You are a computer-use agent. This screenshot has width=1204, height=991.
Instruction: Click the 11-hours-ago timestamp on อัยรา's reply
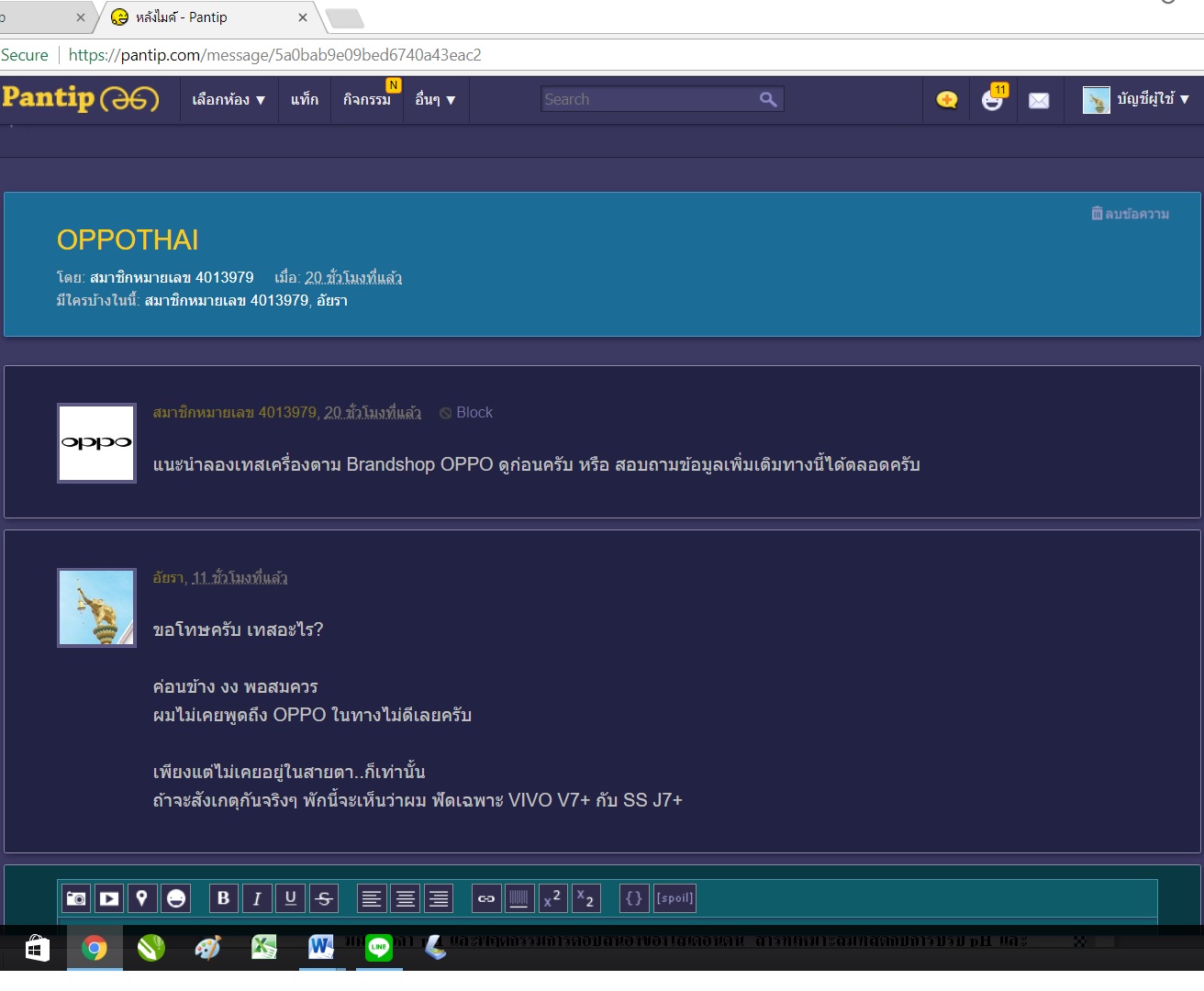click(x=240, y=578)
